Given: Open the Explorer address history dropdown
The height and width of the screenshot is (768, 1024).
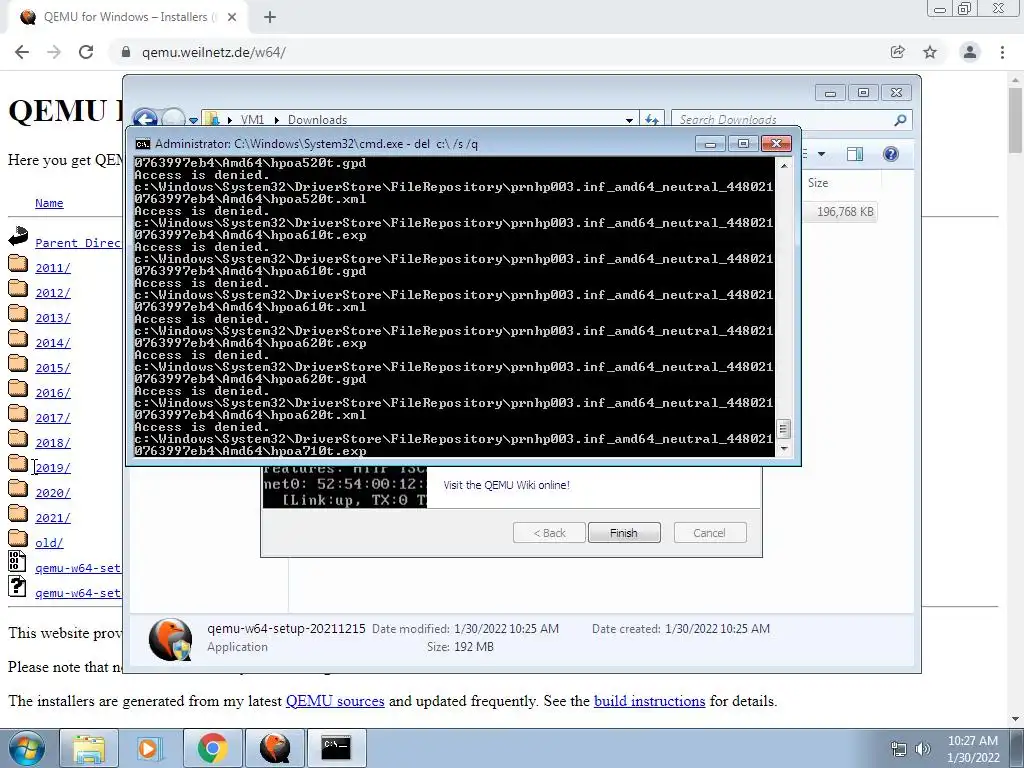Looking at the screenshot, I should [x=629, y=120].
